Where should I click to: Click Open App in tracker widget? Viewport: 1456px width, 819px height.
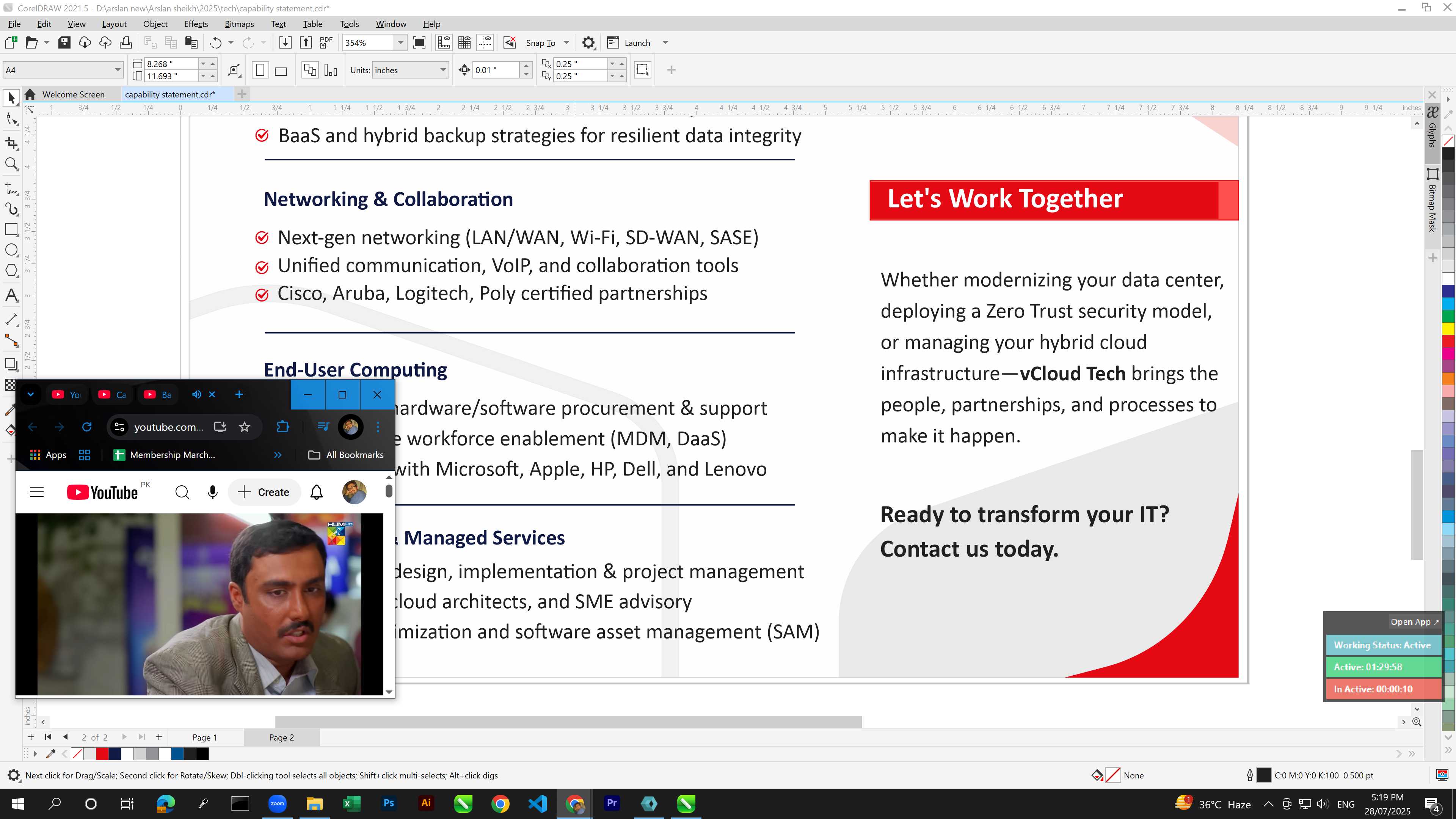coord(1415,622)
